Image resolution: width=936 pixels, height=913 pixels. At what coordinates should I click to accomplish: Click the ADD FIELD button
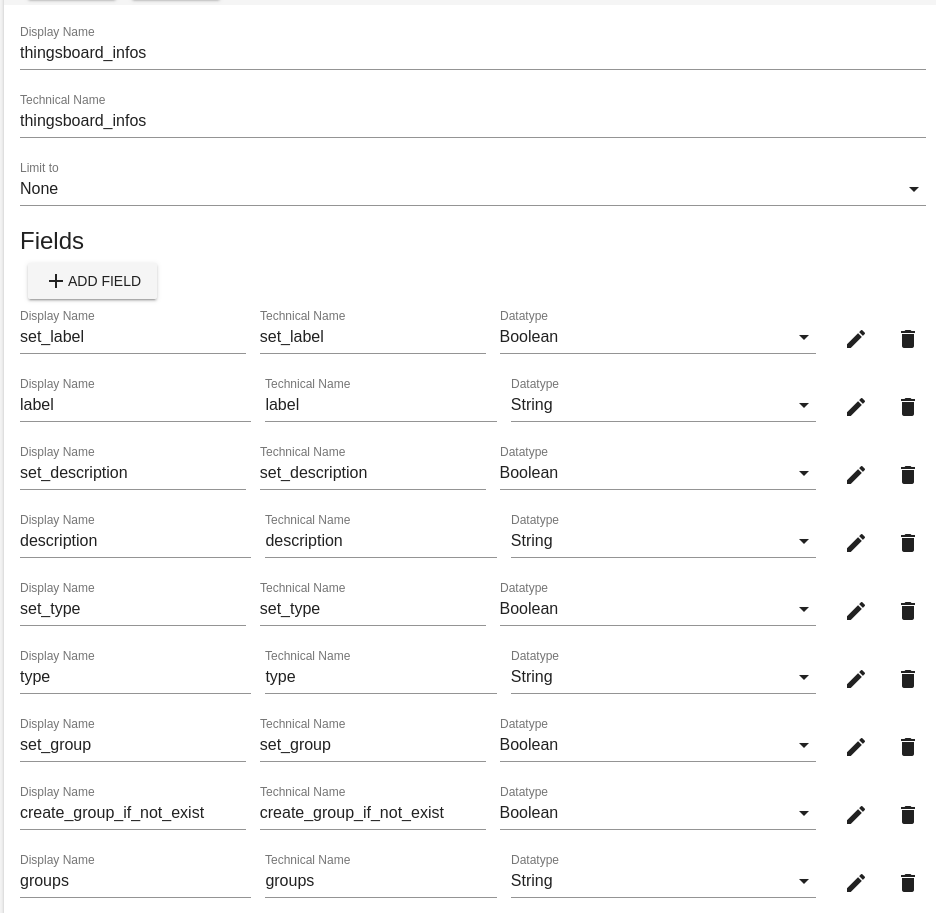pos(93,281)
